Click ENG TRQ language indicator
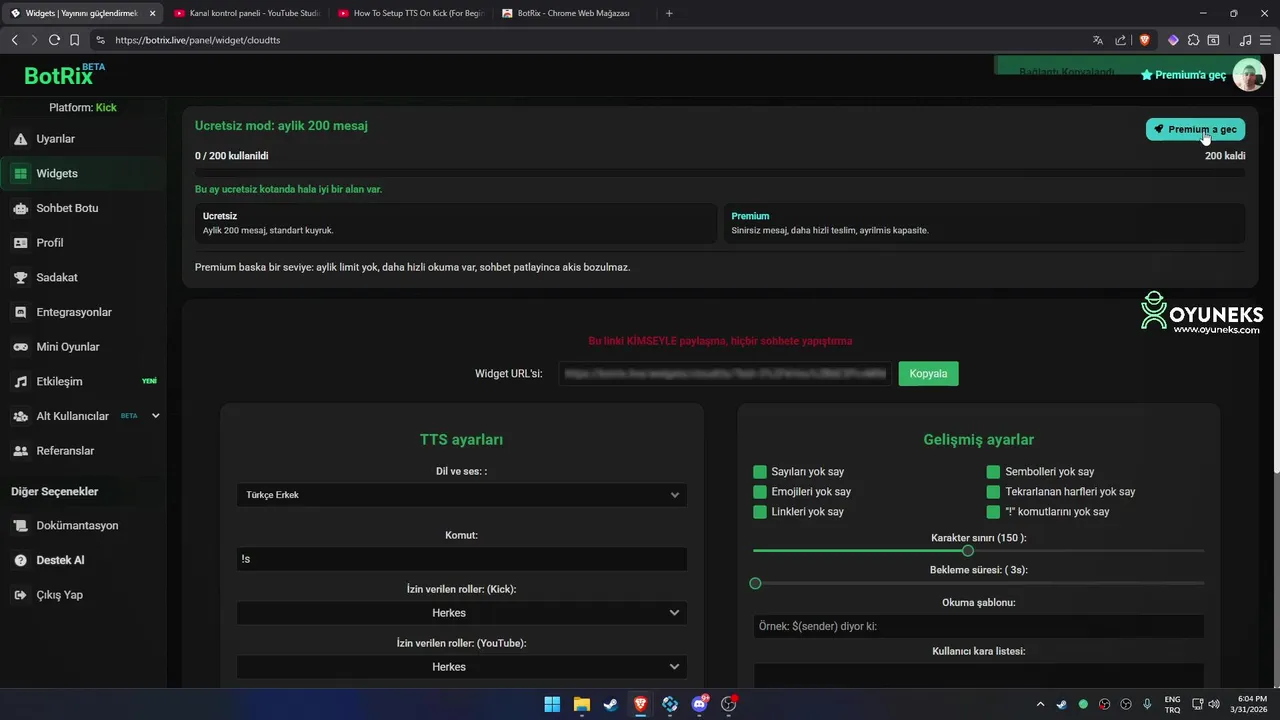 point(1172,704)
